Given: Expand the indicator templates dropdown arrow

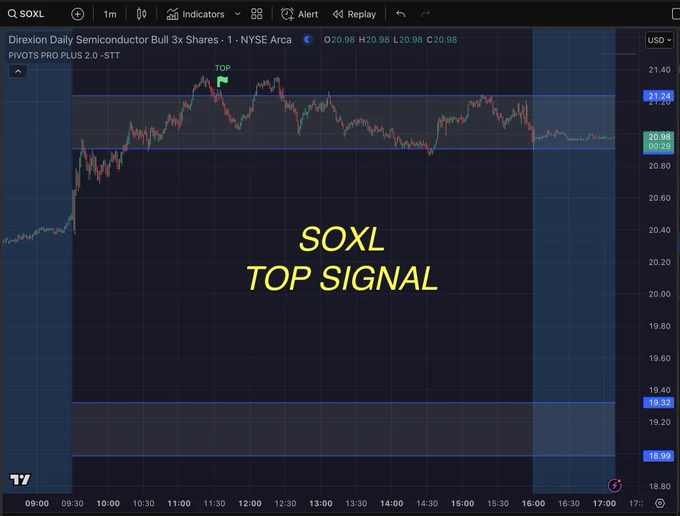Looking at the screenshot, I should point(238,14).
